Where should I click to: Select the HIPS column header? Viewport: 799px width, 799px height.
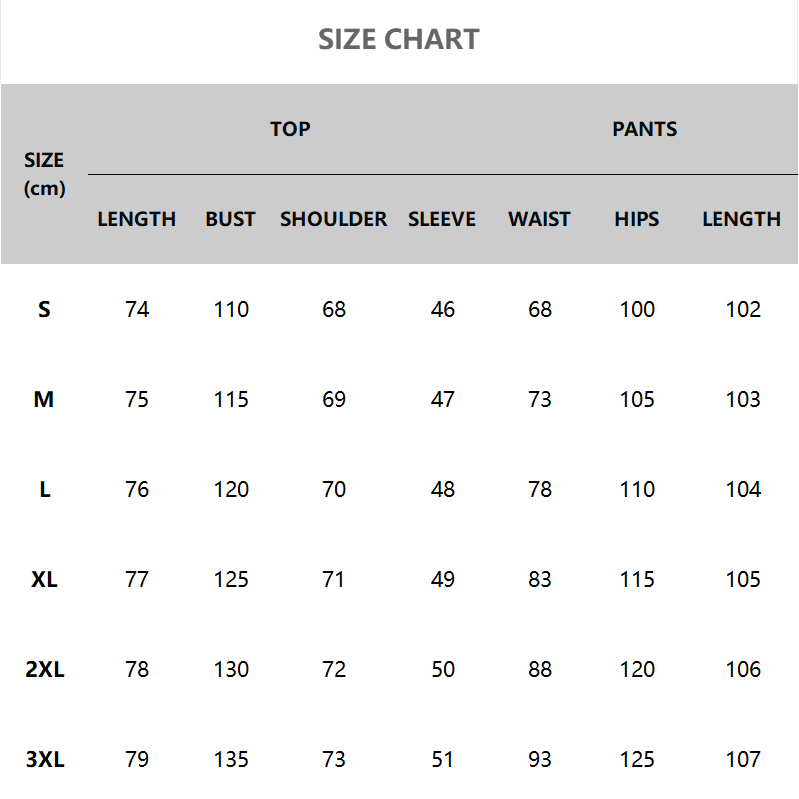pos(637,219)
